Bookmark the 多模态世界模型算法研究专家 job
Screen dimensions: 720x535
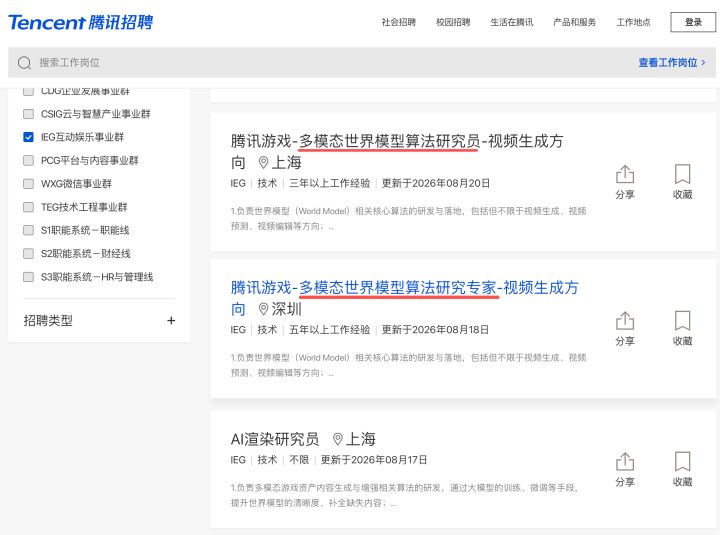coord(682,328)
